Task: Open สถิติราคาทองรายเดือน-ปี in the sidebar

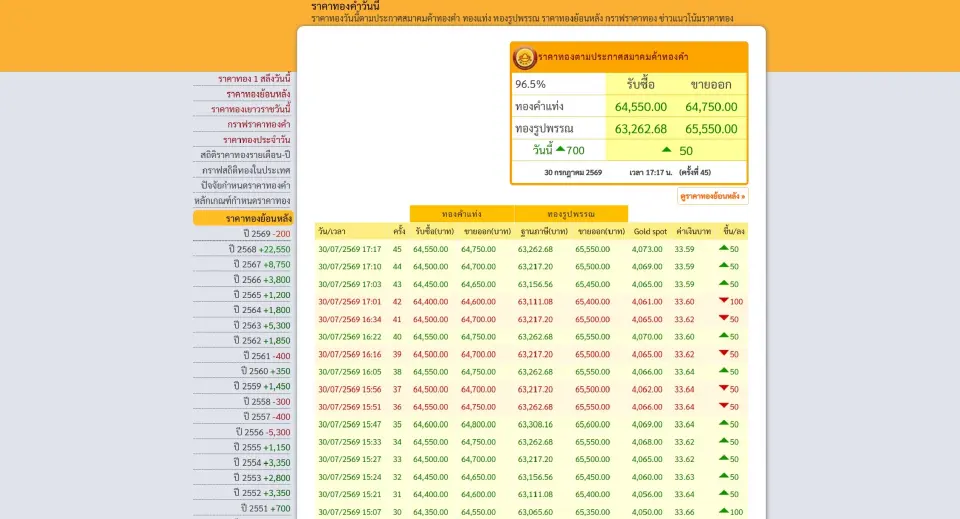Action: point(245,155)
